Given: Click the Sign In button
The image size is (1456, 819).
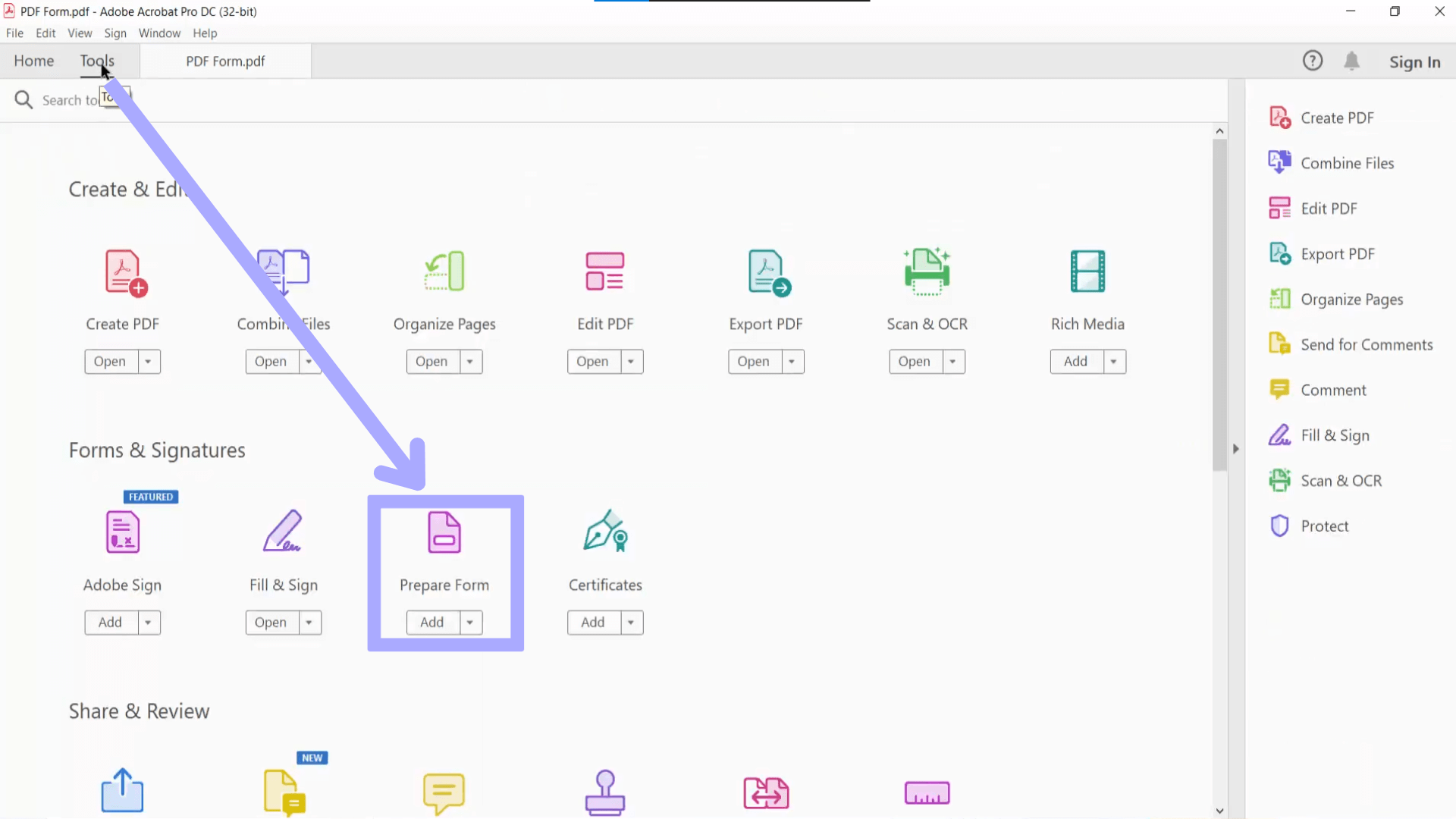Looking at the screenshot, I should pos(1415,61).
